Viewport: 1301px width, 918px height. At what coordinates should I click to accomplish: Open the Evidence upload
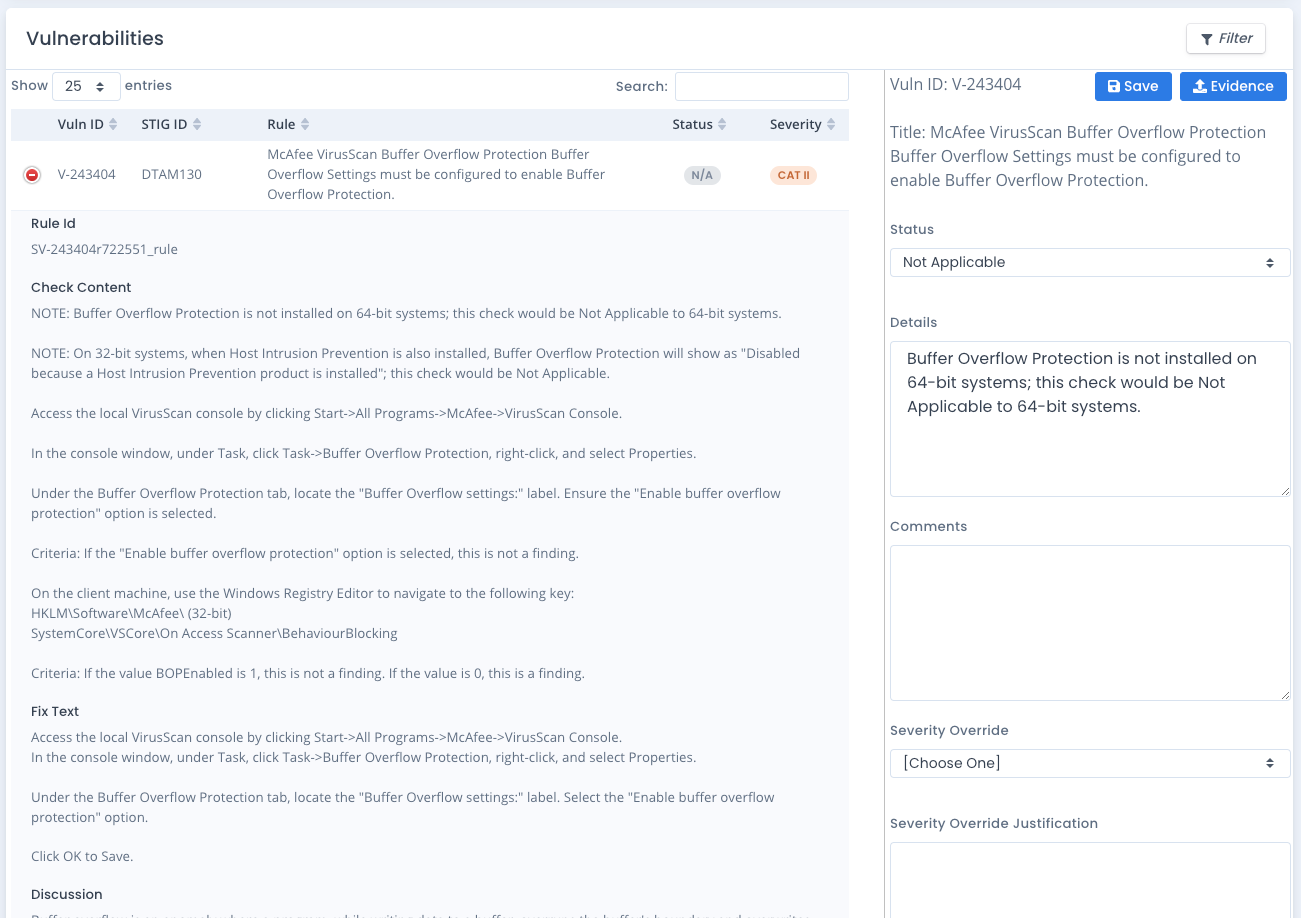click(x=1233, y=86)
